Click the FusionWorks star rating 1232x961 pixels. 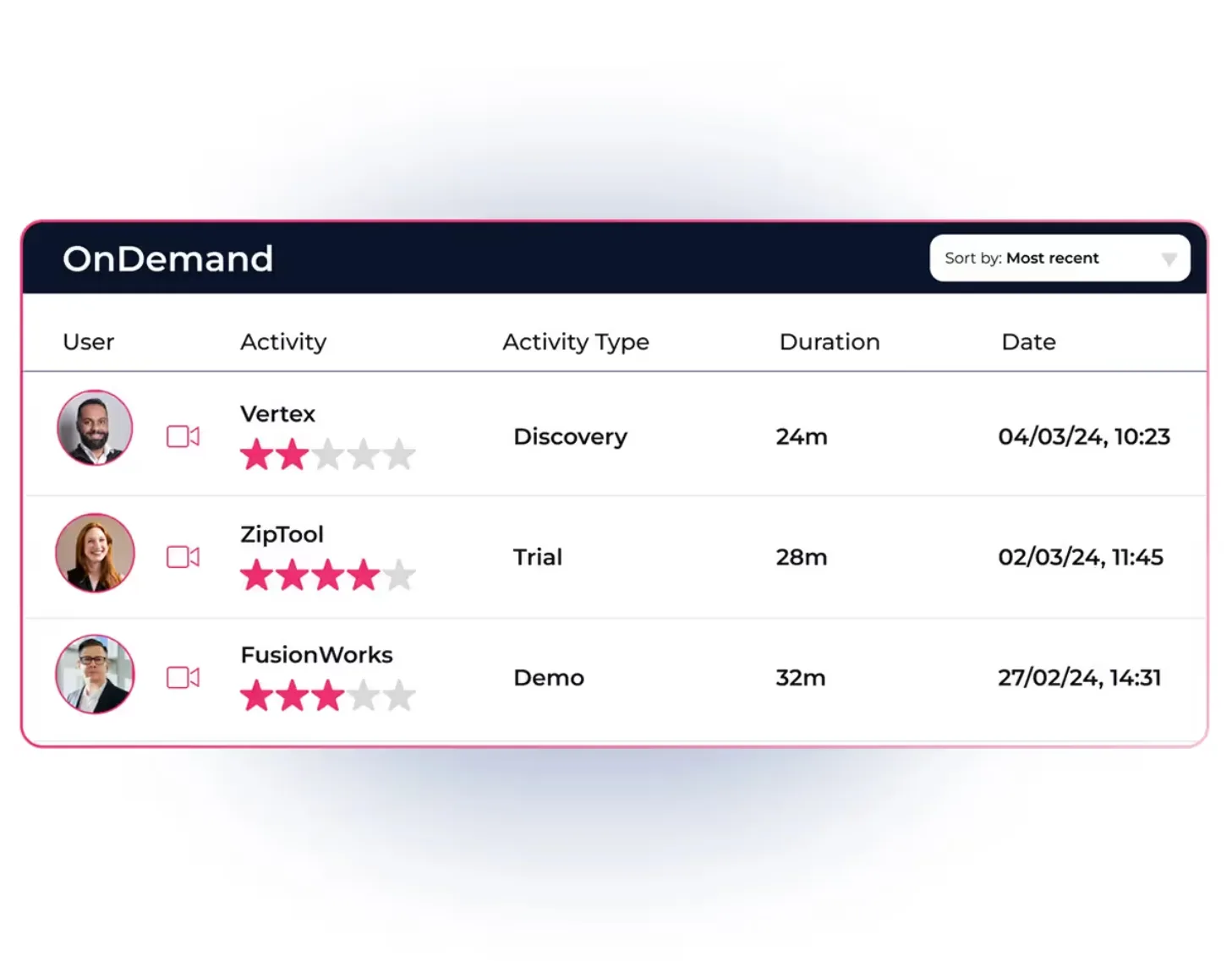pos(327,696)
